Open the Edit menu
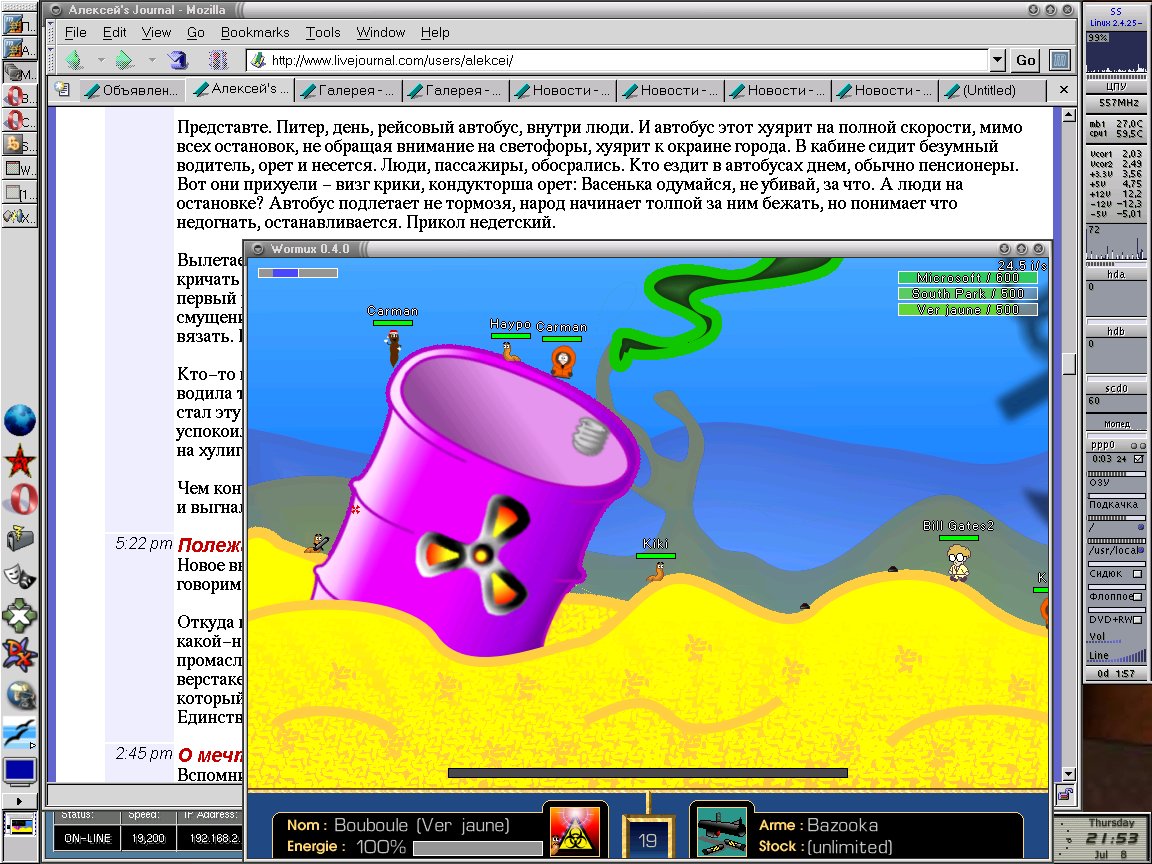Screen dimensions: 1152x864 (x=114, y=32)
